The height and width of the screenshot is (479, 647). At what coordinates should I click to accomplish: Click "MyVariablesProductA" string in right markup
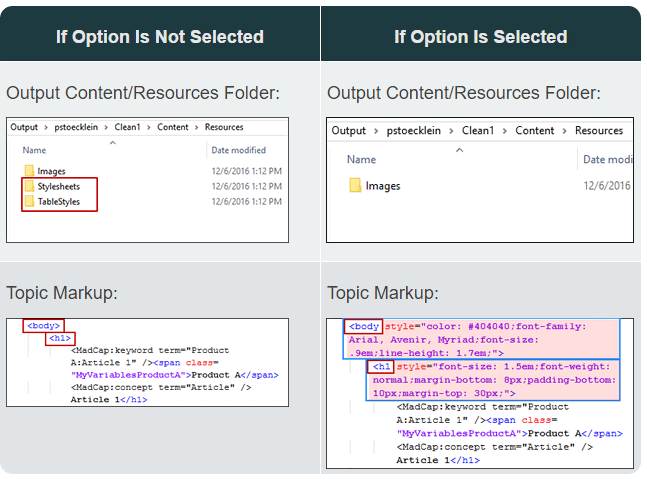tap(459, 434)
